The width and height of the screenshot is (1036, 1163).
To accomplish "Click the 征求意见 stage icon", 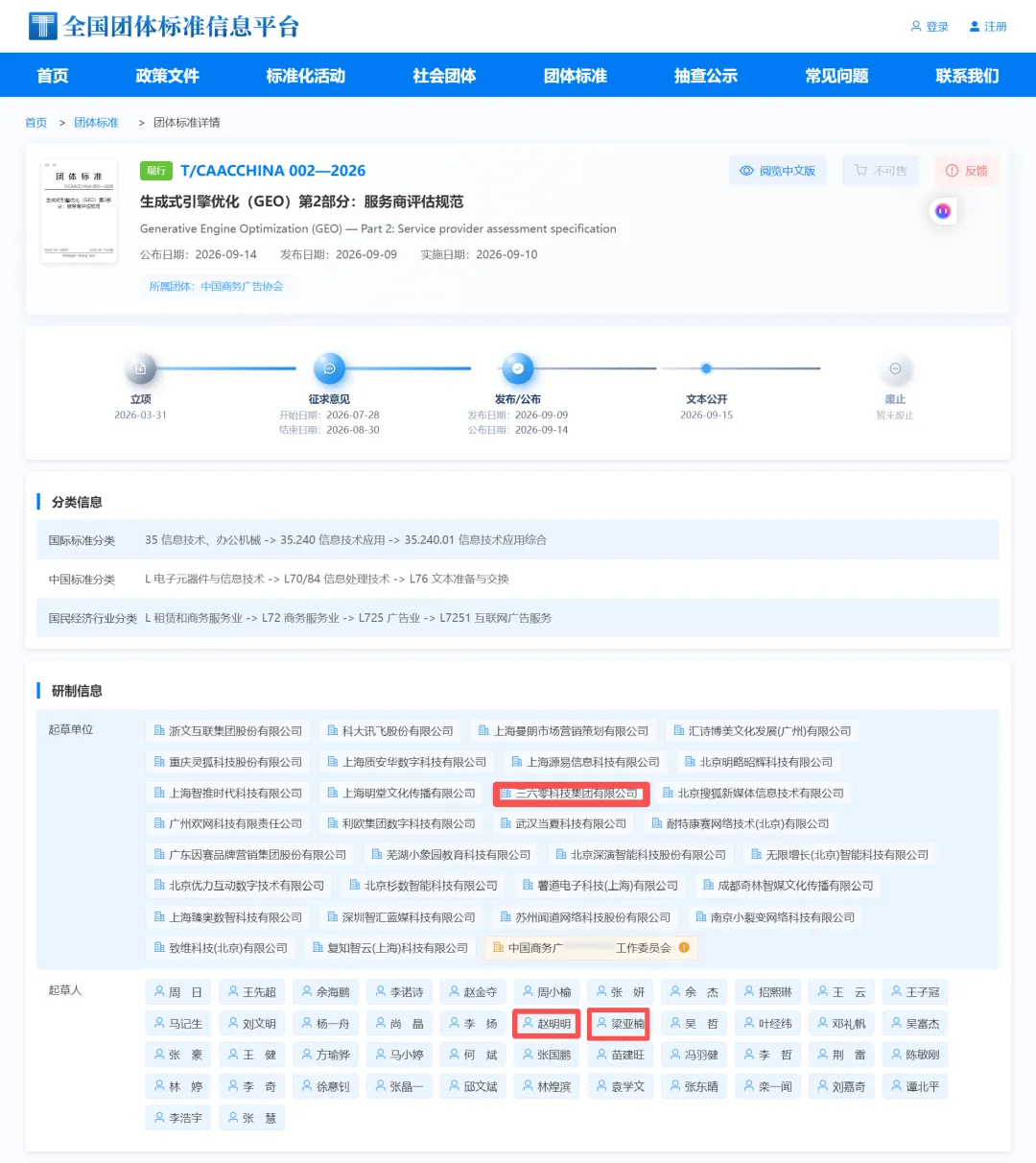I will (329, 368).
